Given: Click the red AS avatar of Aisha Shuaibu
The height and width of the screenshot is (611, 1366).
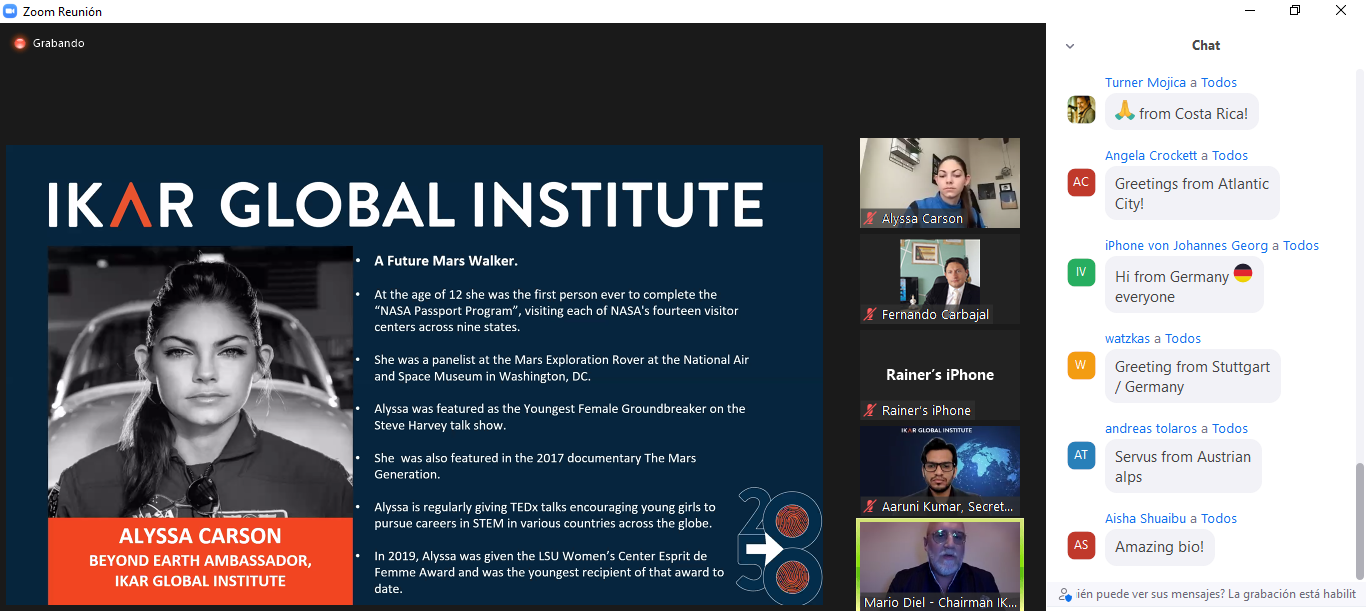Looking at the screenshot, I should pos(1081,545).
